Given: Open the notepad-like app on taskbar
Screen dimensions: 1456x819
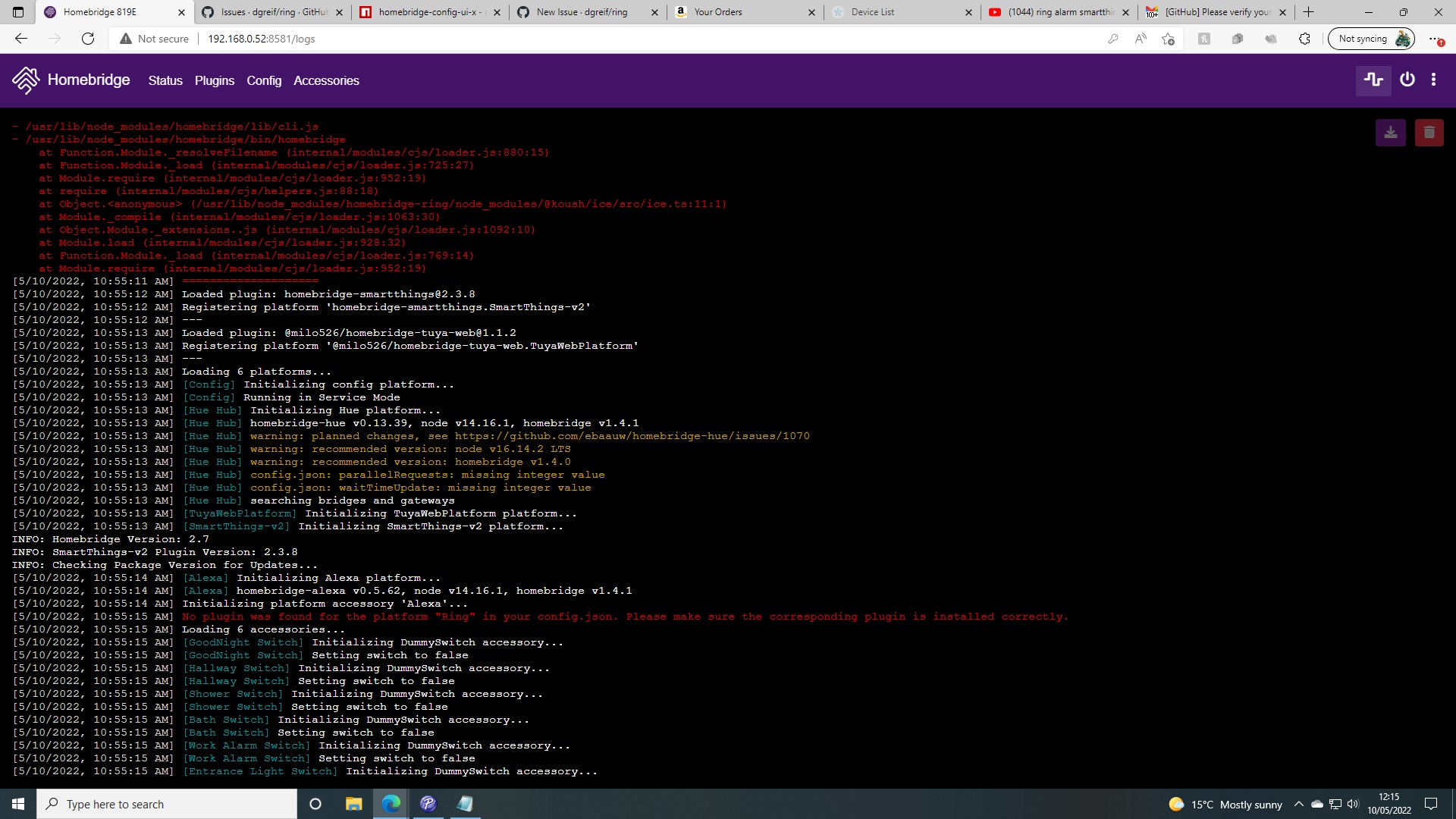Looking at the screenshot, I should coord(465,804).
